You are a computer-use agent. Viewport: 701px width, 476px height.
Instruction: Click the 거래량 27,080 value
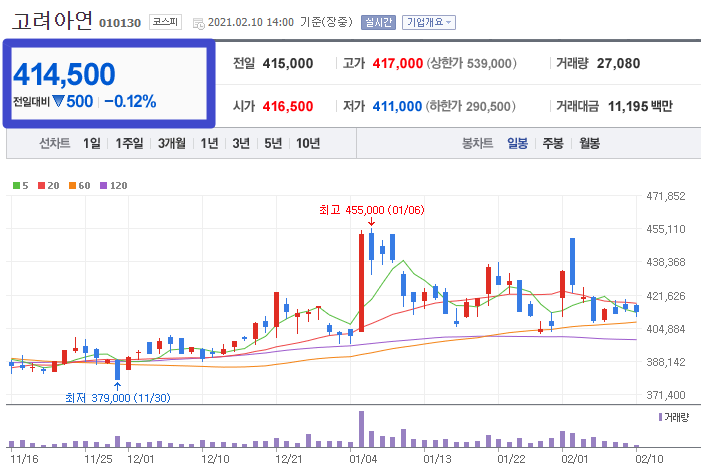click(618, 63)
